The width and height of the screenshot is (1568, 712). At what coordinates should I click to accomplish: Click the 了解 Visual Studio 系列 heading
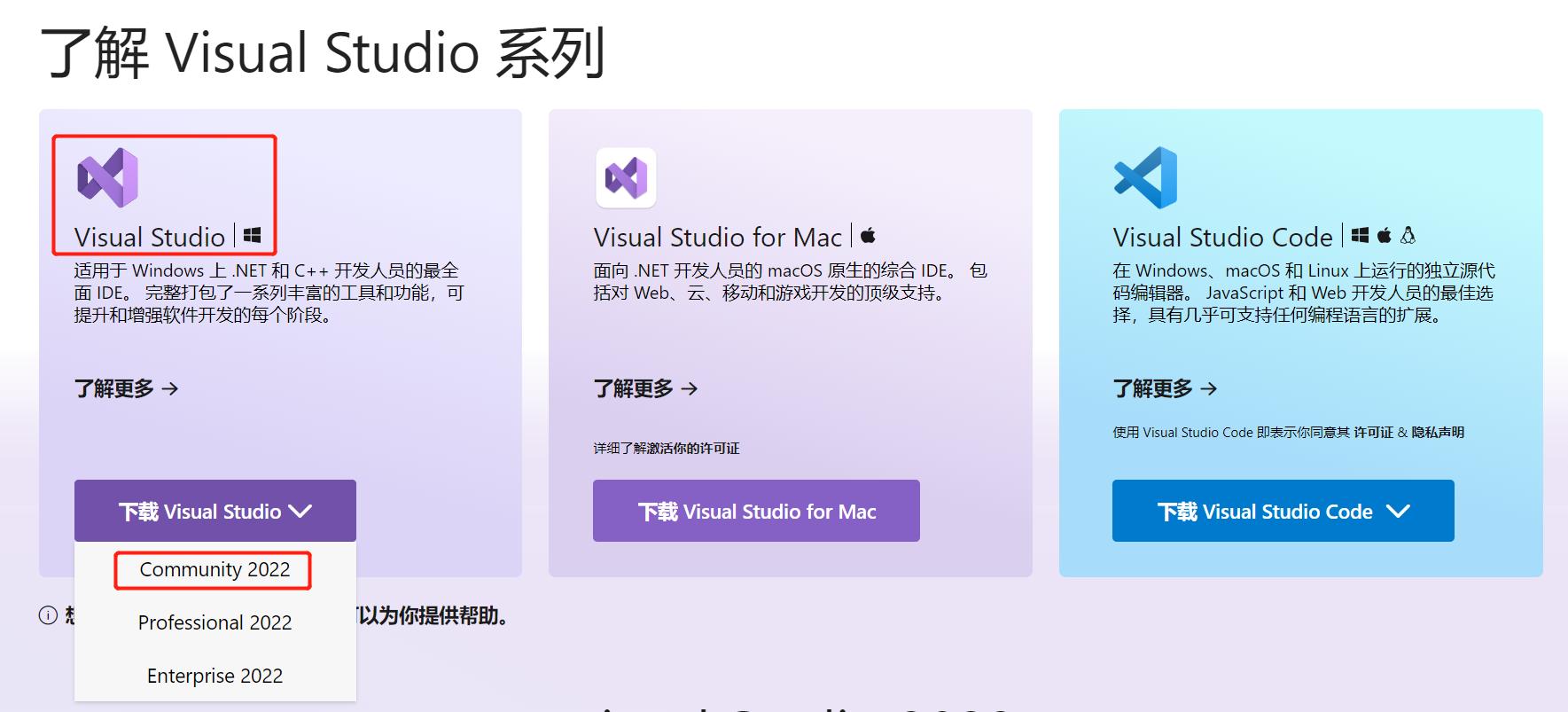(x=324, y=52)
